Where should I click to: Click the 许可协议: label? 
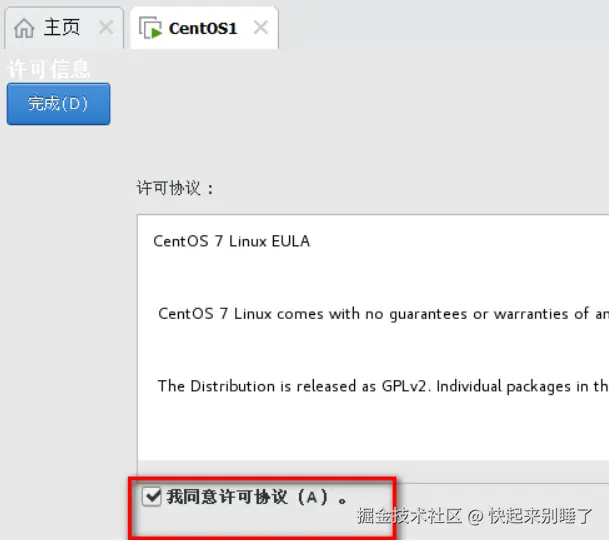[175, 188]
